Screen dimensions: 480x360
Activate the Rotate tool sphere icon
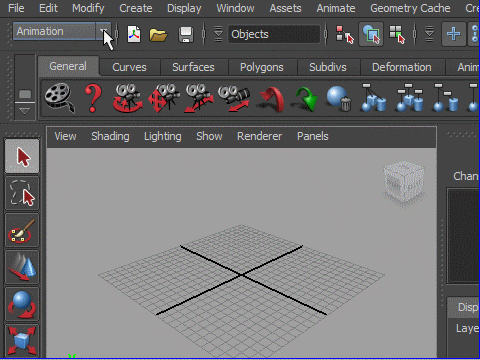tap(22, 304)
